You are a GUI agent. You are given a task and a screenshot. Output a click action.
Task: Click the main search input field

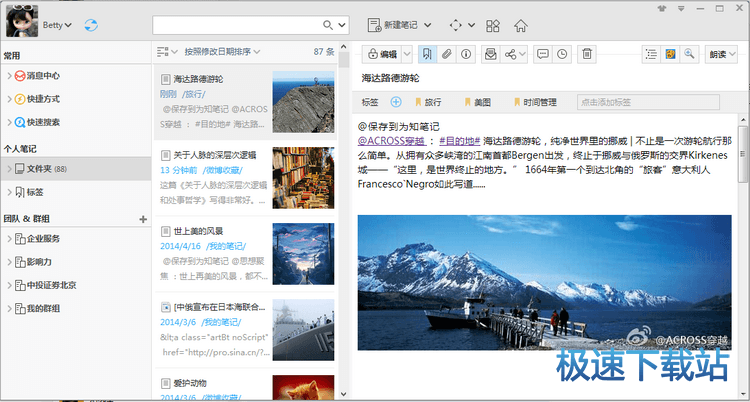tap(238, 25)
